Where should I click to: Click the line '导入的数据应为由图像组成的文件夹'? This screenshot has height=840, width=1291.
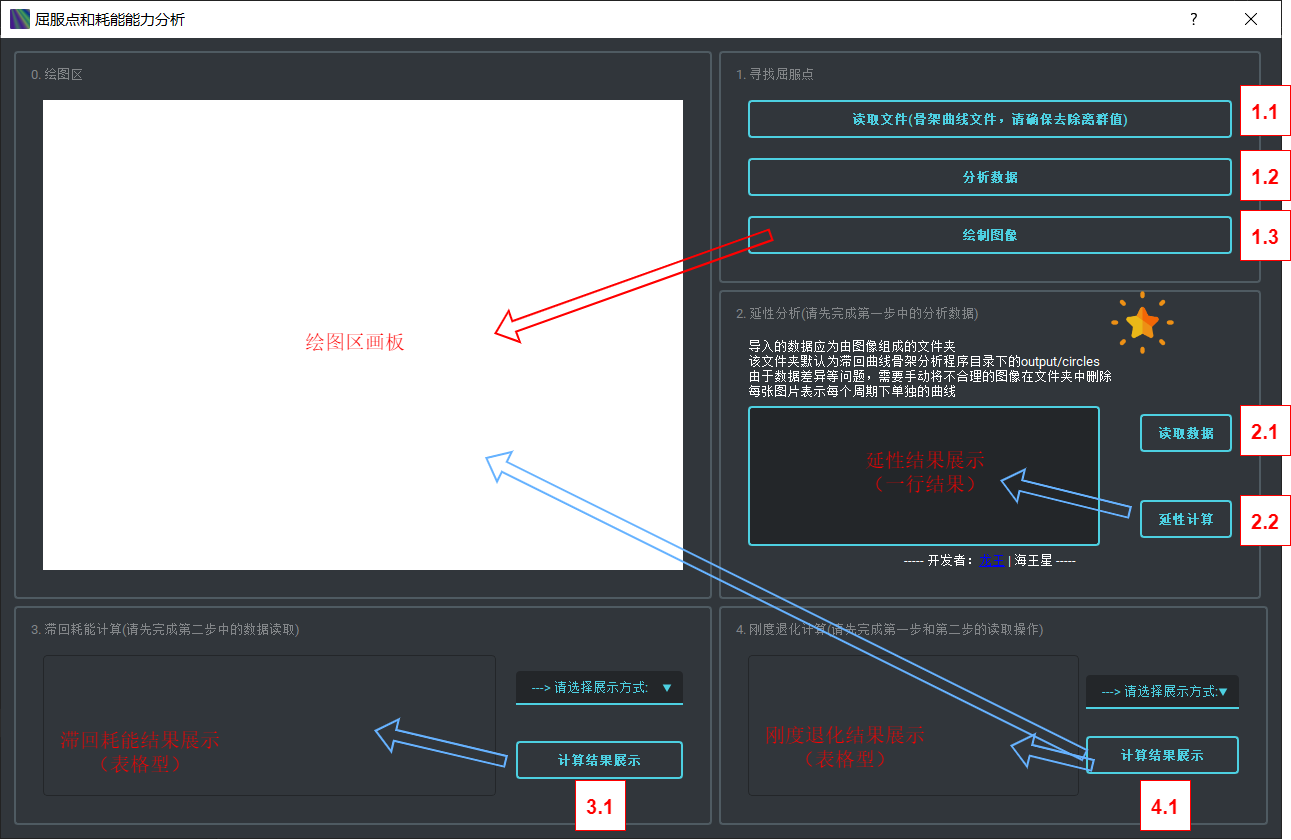click(852, 345)
